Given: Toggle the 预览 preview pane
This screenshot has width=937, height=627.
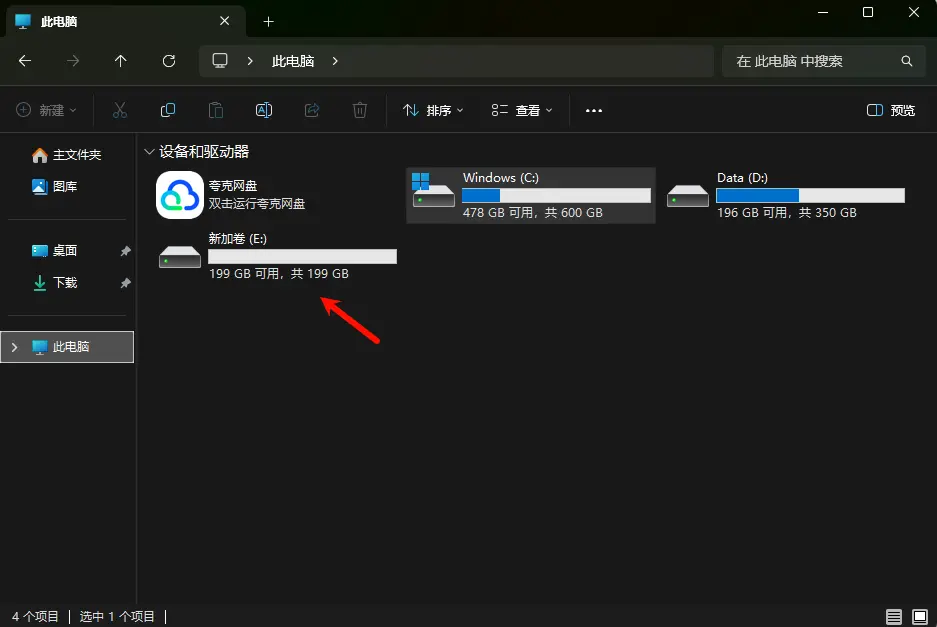Looking at the screenshot, I should (x=891, y=110).
